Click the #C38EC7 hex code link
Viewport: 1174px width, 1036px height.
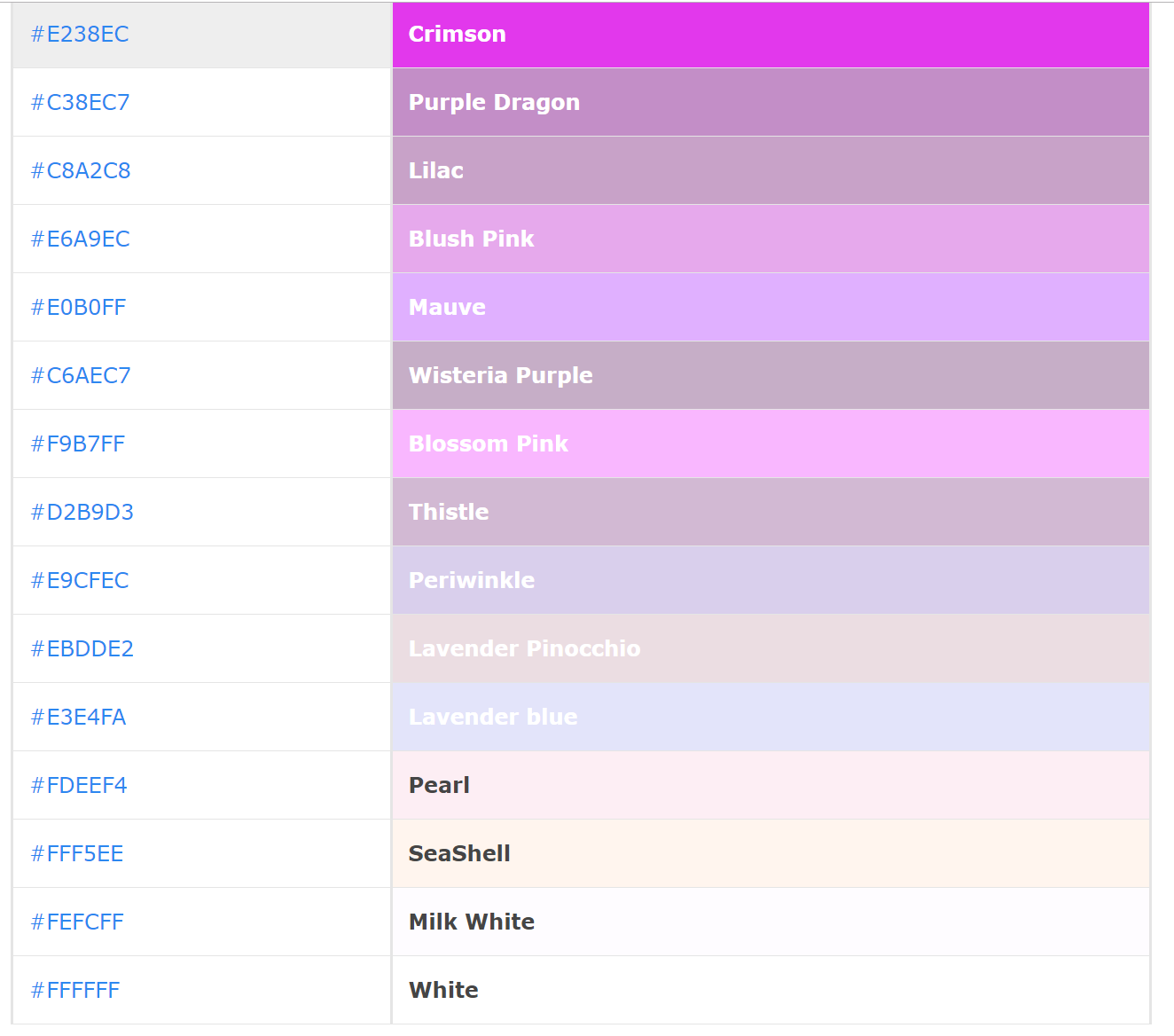[80, 103]
